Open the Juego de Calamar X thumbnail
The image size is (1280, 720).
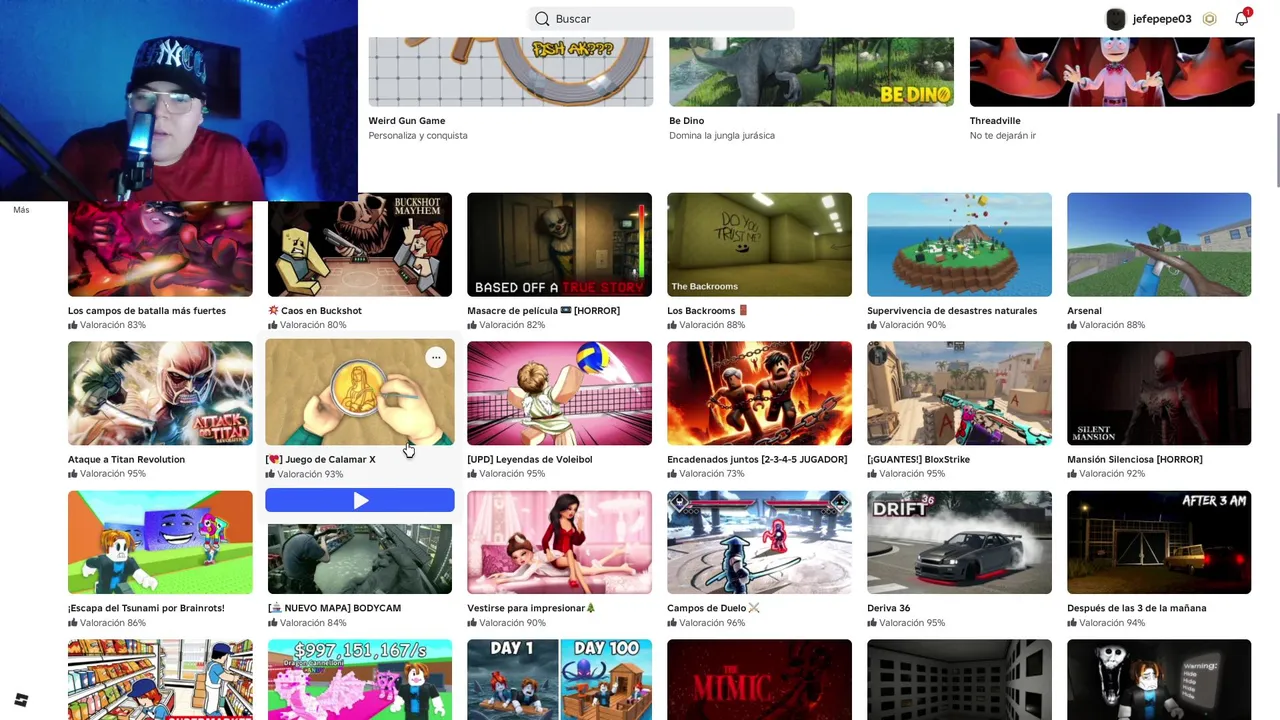coord(360,393)
